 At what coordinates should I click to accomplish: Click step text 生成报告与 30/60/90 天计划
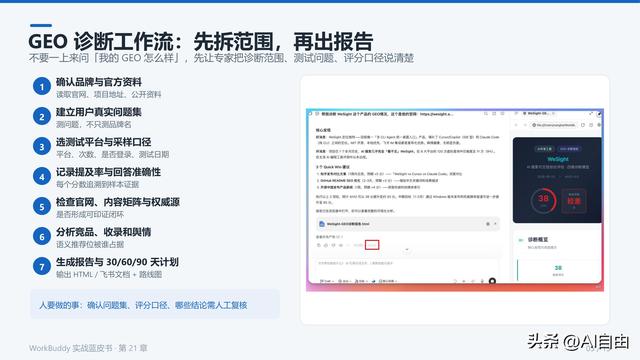tap(117, 262)
